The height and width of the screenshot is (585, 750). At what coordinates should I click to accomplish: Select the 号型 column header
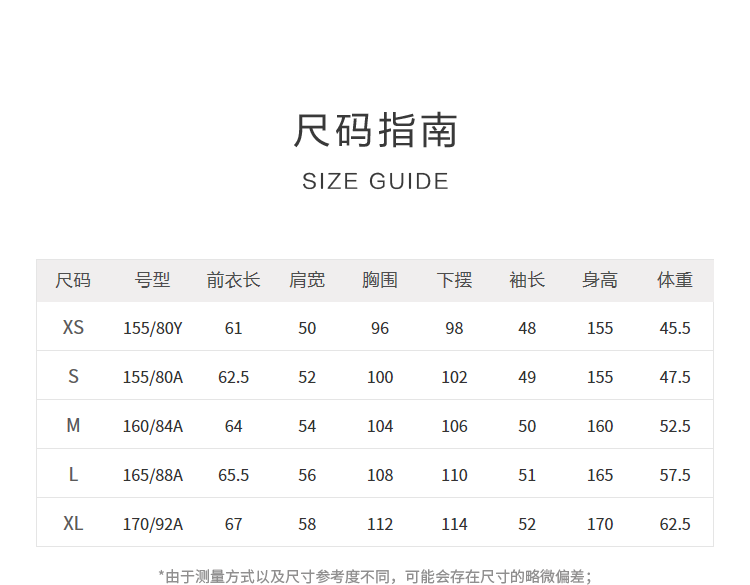[x=153, y=280]
